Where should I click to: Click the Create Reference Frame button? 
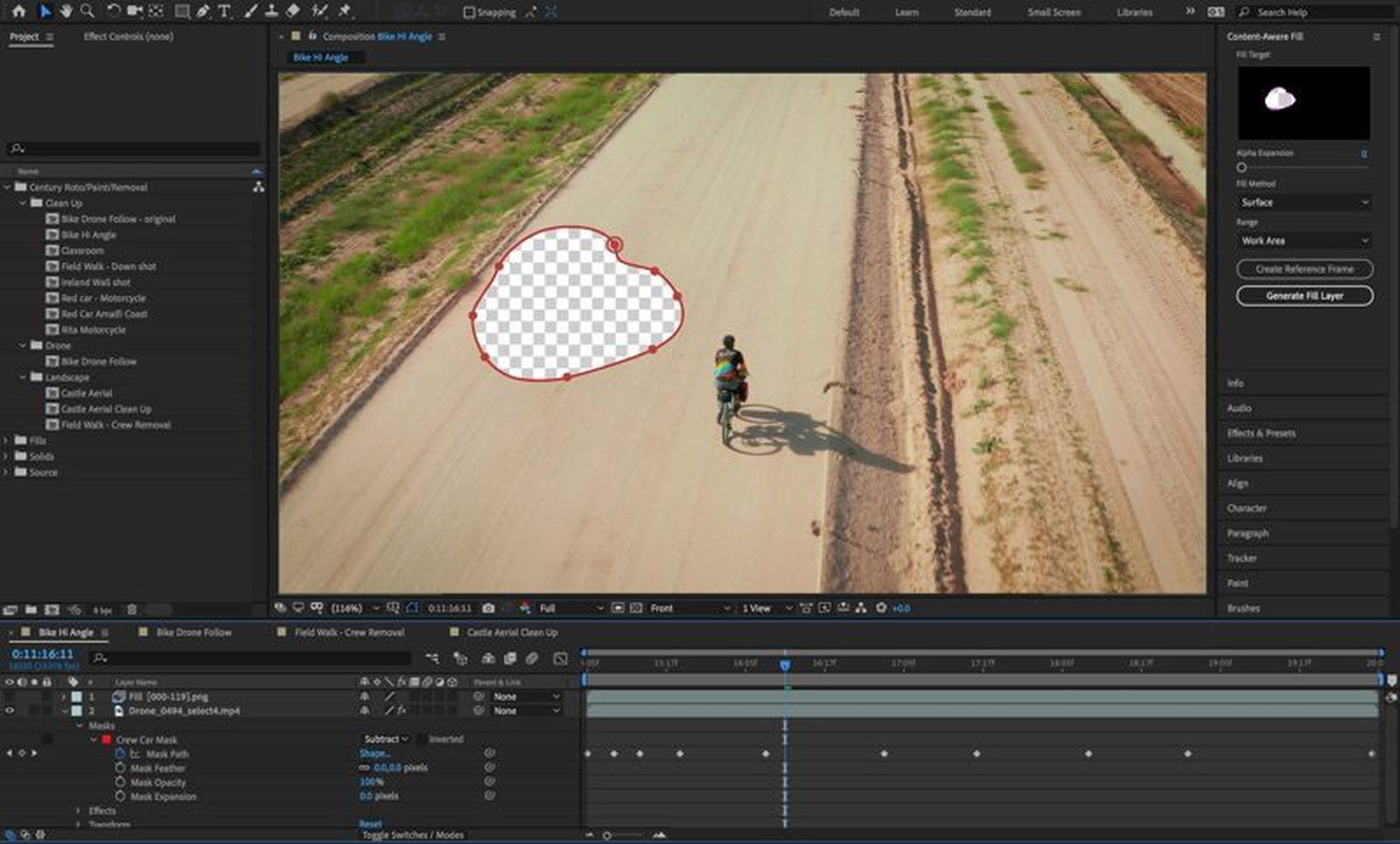coord(1305,269)
